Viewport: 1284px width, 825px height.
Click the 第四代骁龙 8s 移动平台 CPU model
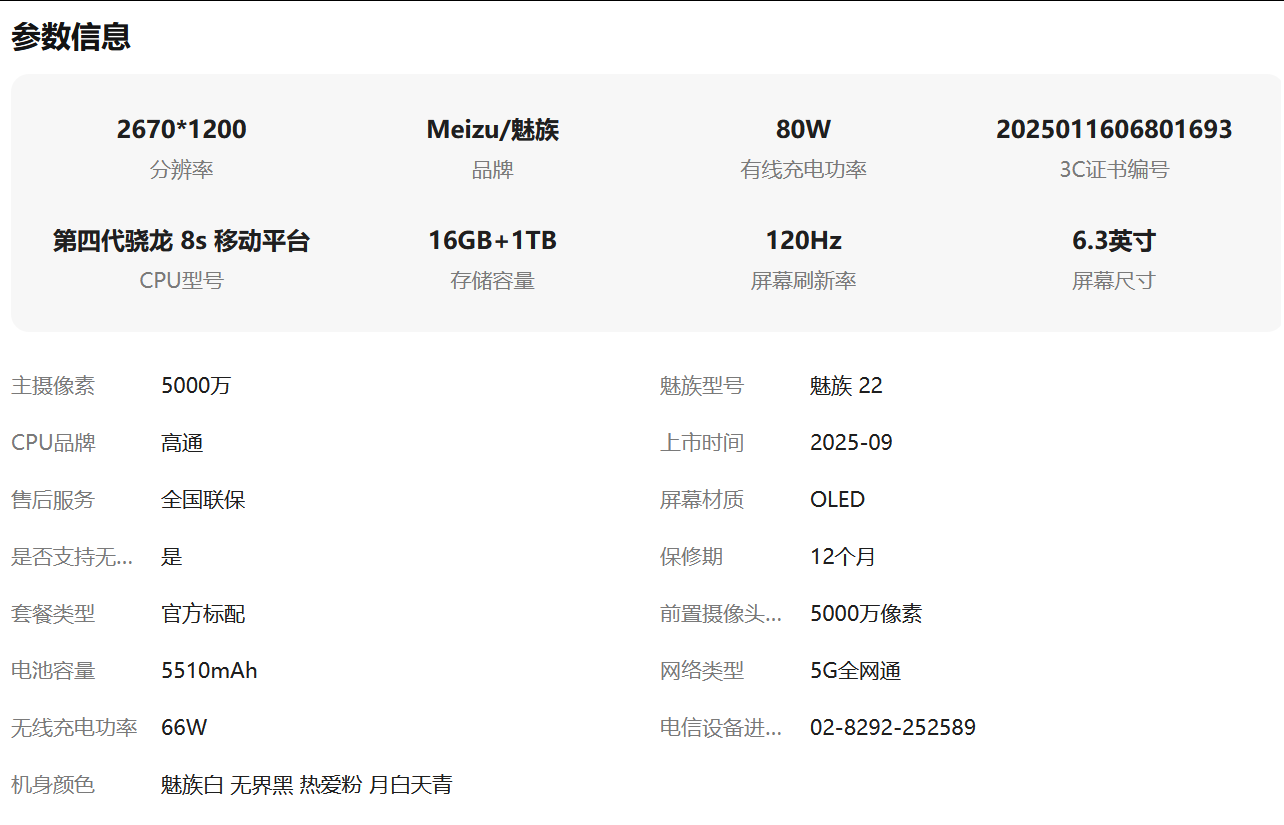pyautogui.click(x=181, y=241)
